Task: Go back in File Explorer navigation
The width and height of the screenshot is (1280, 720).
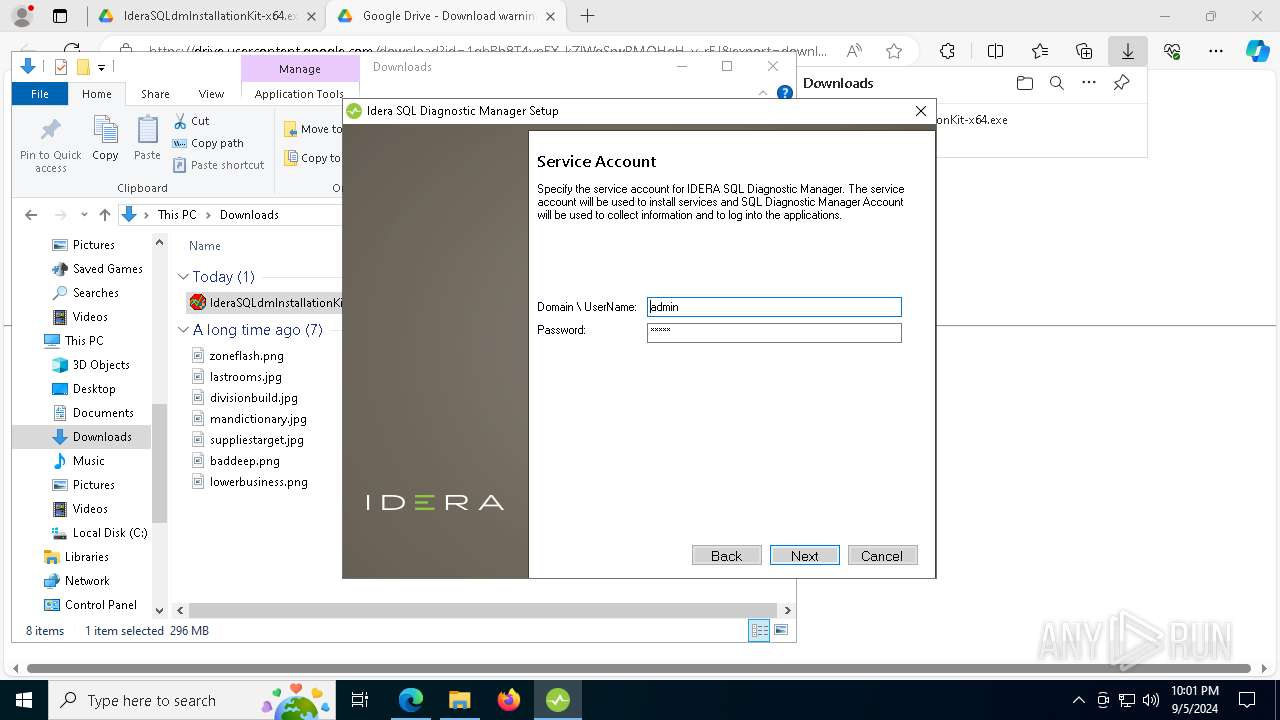Action: [31, 215]
